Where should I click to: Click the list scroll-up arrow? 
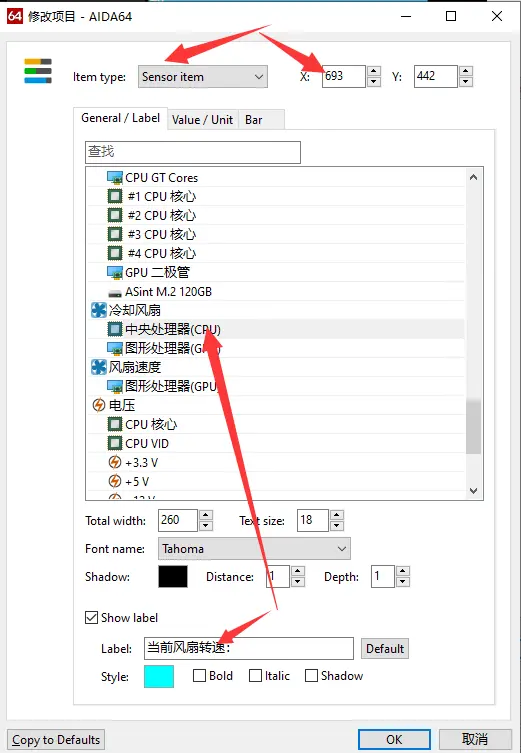pos(473,177)
